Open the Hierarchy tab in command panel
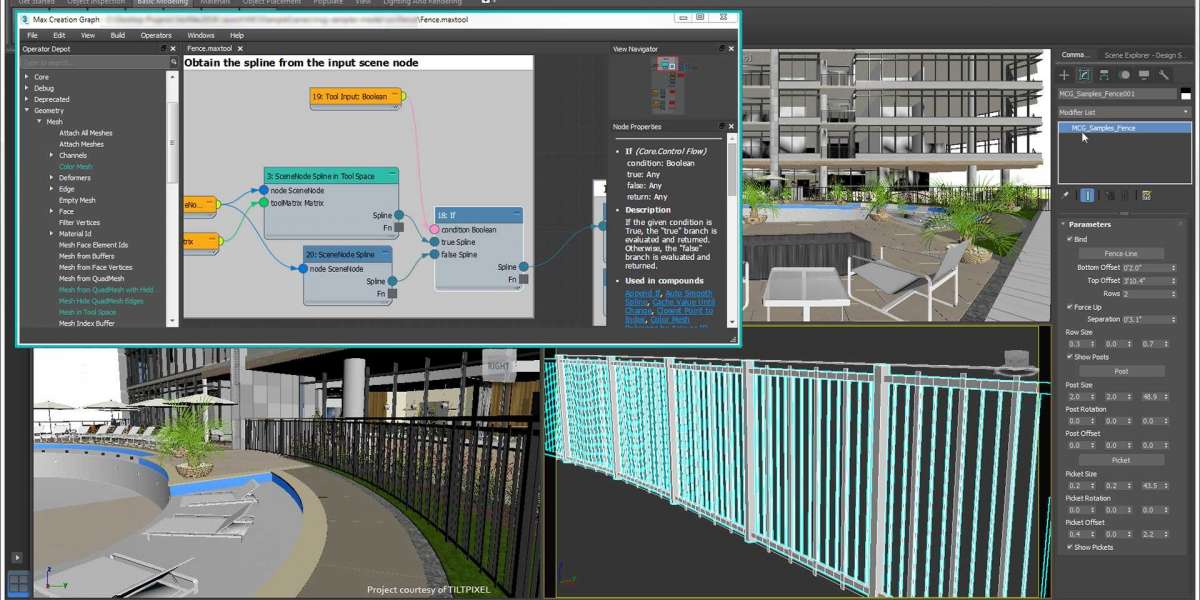Screen dimensions: 1200x600 (x=1104, y=75)
